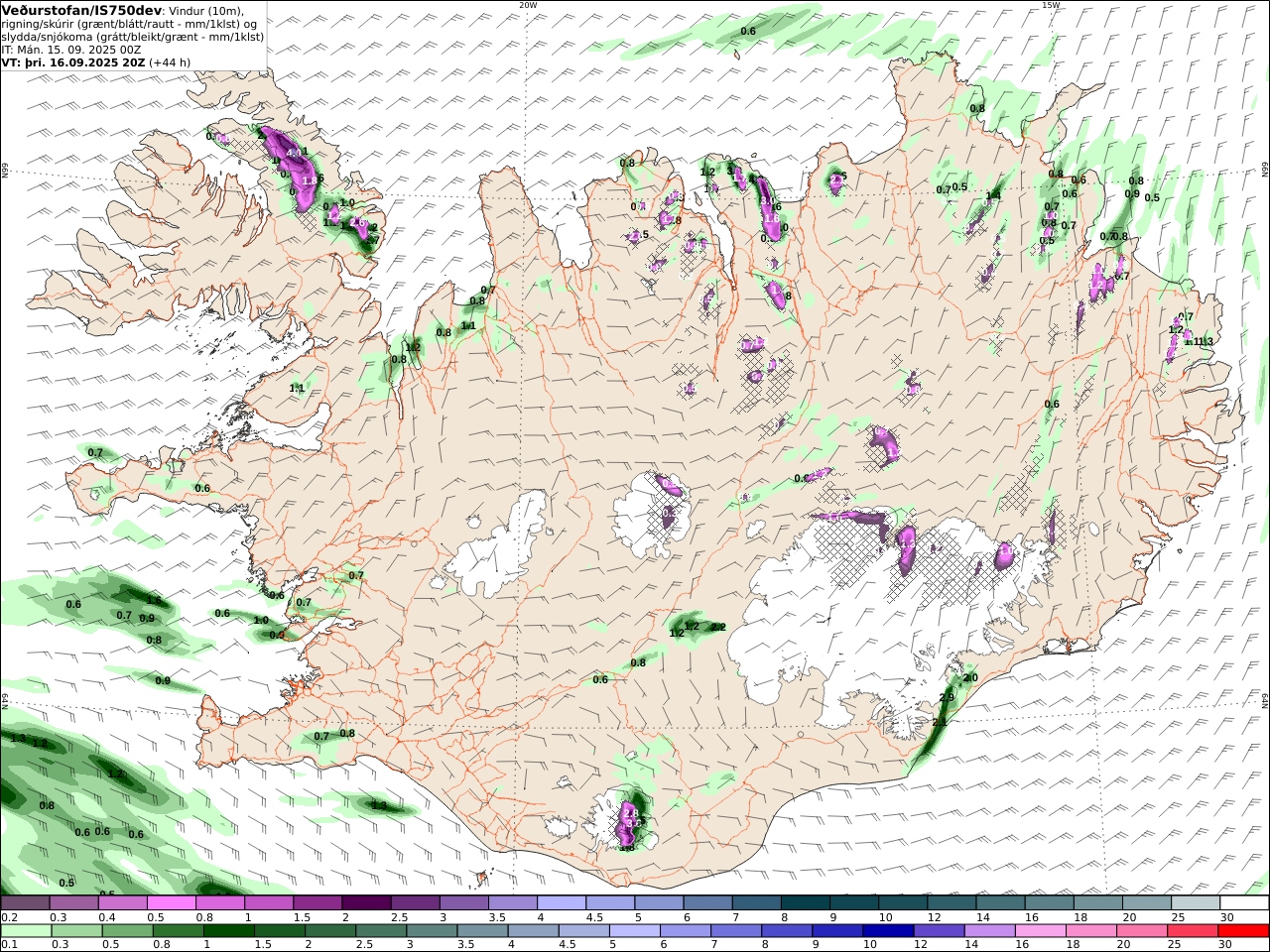The height and width of the screenshot is (952, 1270).
Task: Select the red-pink swatch starting at 25
Action: tap(1192, 931)
